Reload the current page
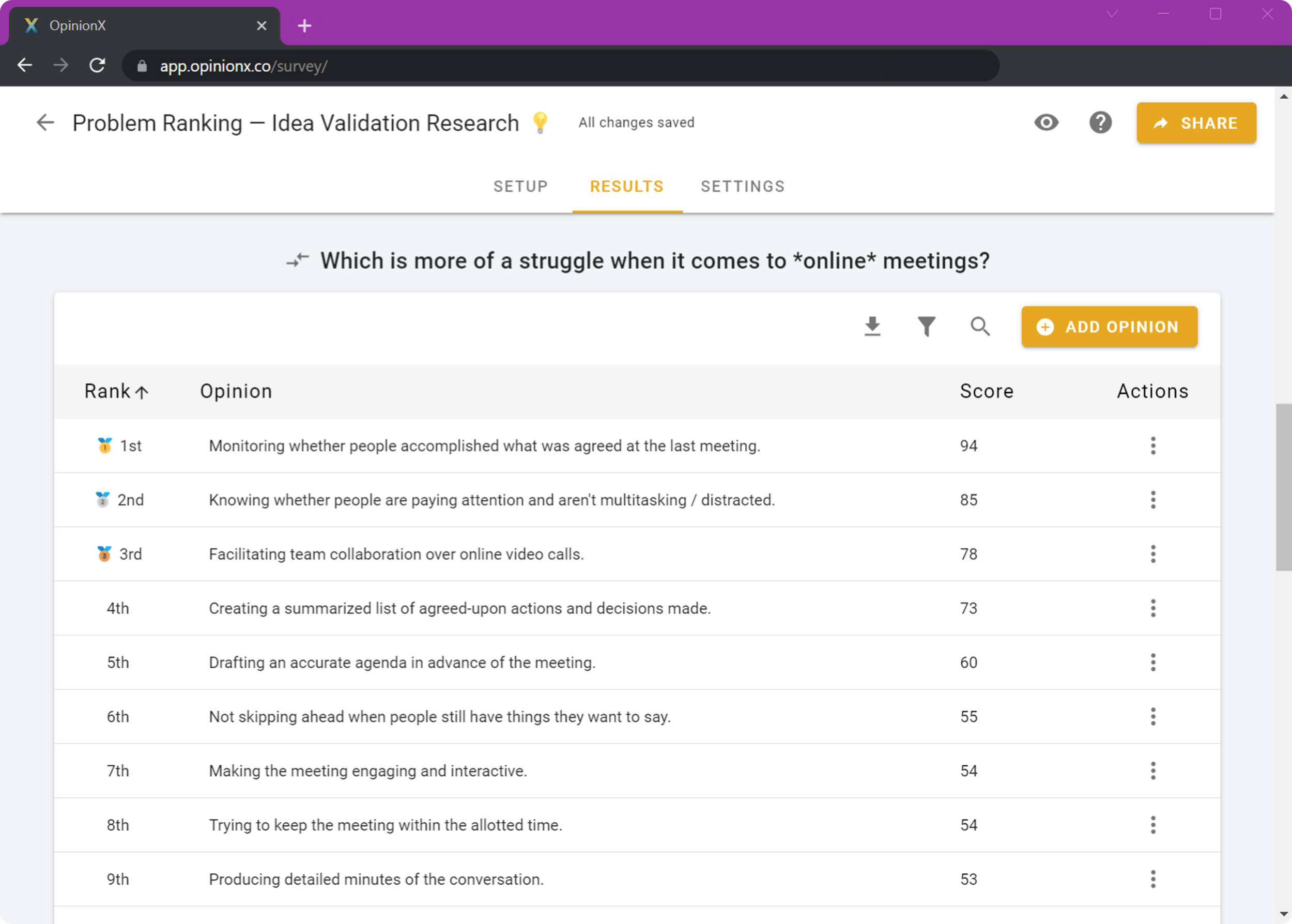The height and width of the screenshot is (924, 1292). 97,65
